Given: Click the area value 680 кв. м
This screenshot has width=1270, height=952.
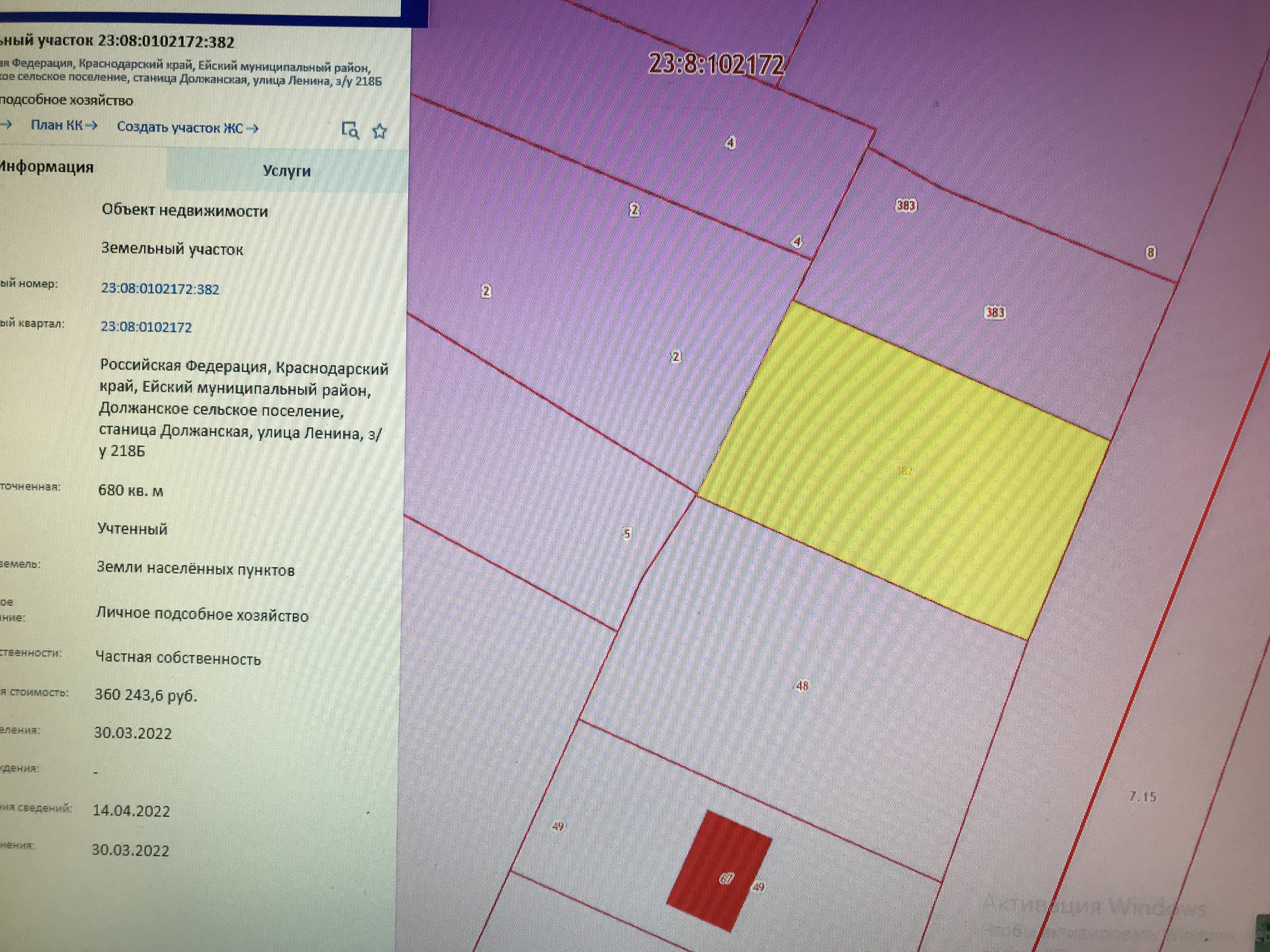Looking at the screenshot, I should point(130,491).
